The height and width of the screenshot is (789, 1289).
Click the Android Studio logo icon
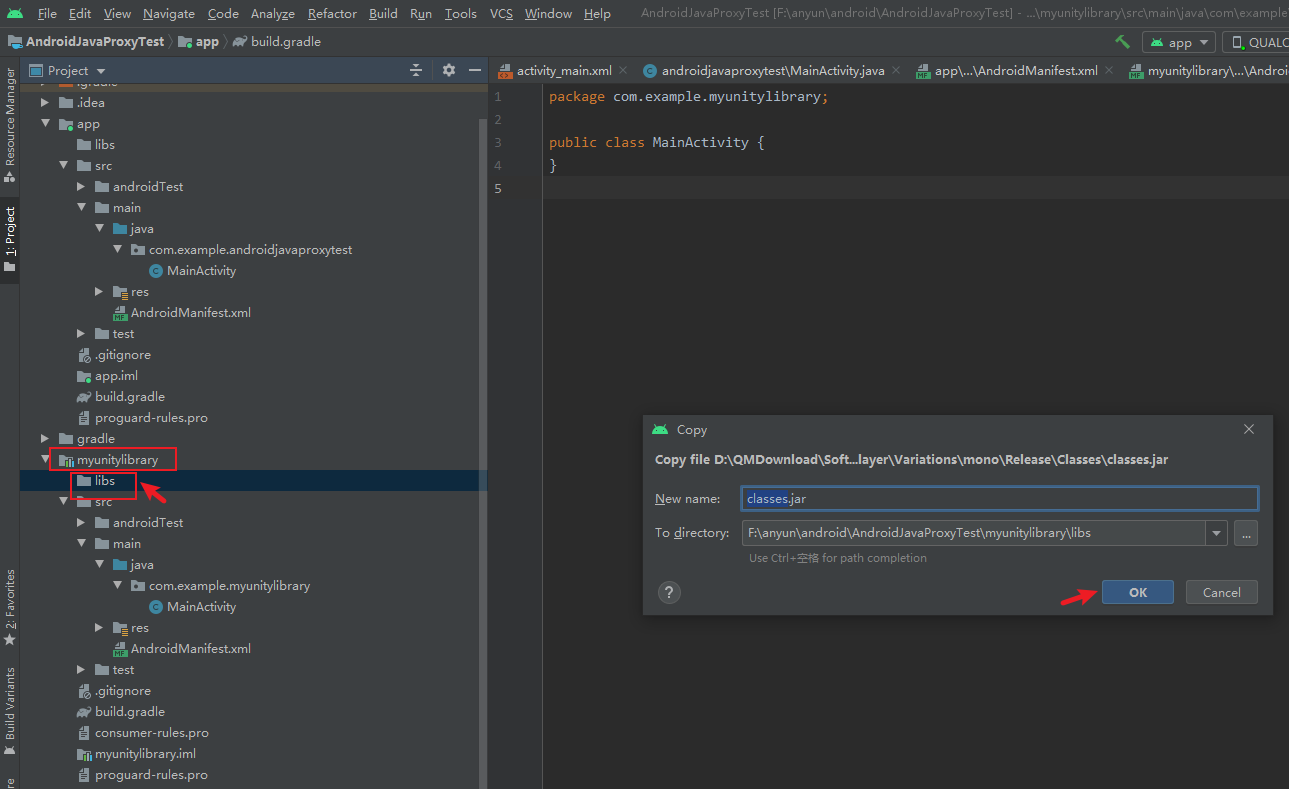15,13
